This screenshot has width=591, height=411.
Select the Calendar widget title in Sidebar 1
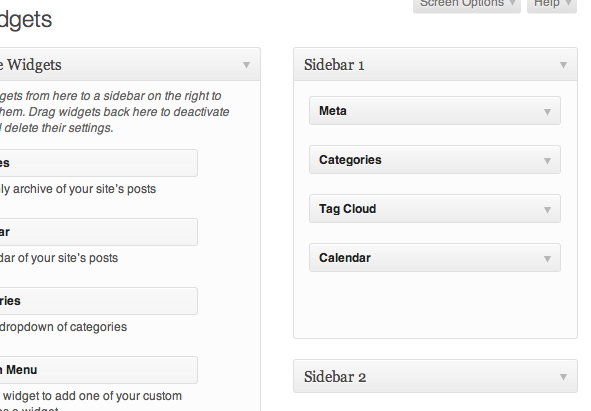(345, 258)
